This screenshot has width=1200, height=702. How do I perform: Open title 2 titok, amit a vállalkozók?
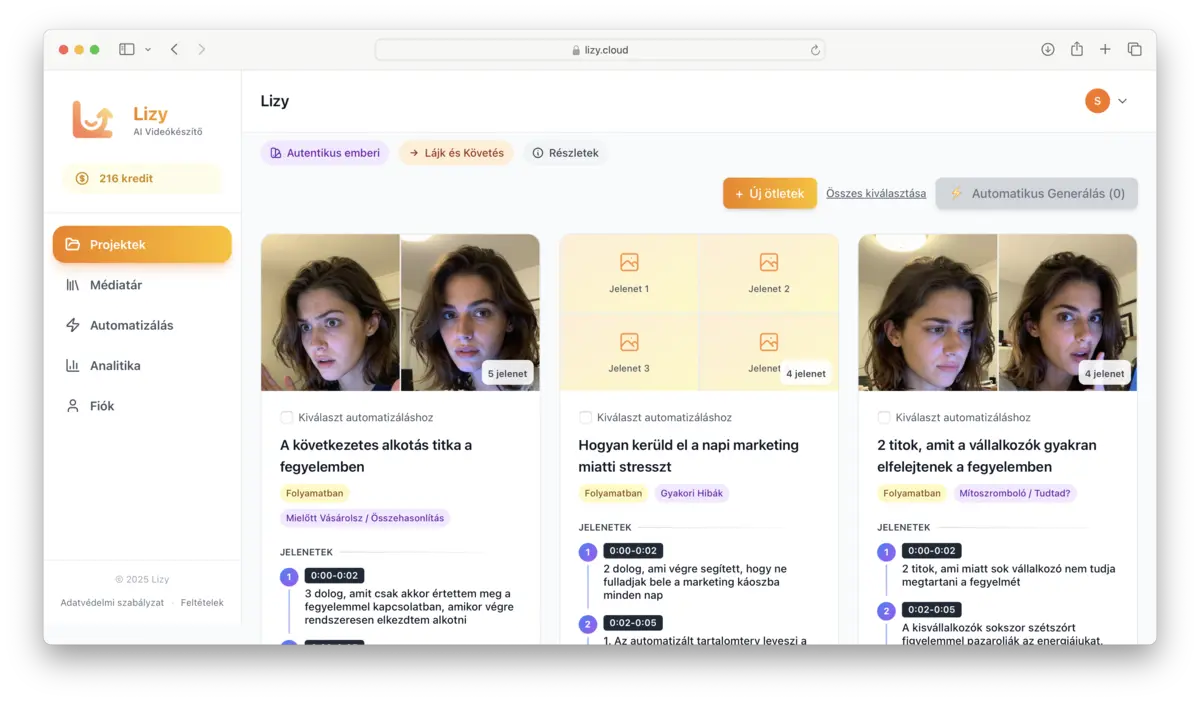tap(987, 456)
